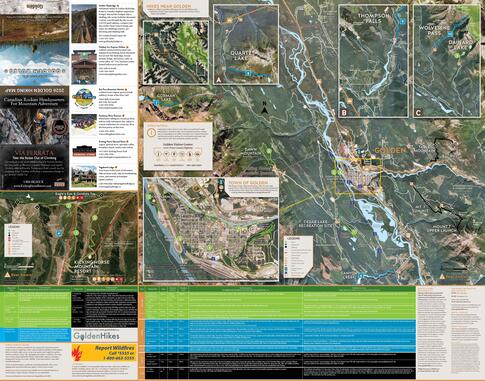Viewport: 485px width, 381px height.
Task: Click the Town of Golden heading
Action: pos(248,183)
